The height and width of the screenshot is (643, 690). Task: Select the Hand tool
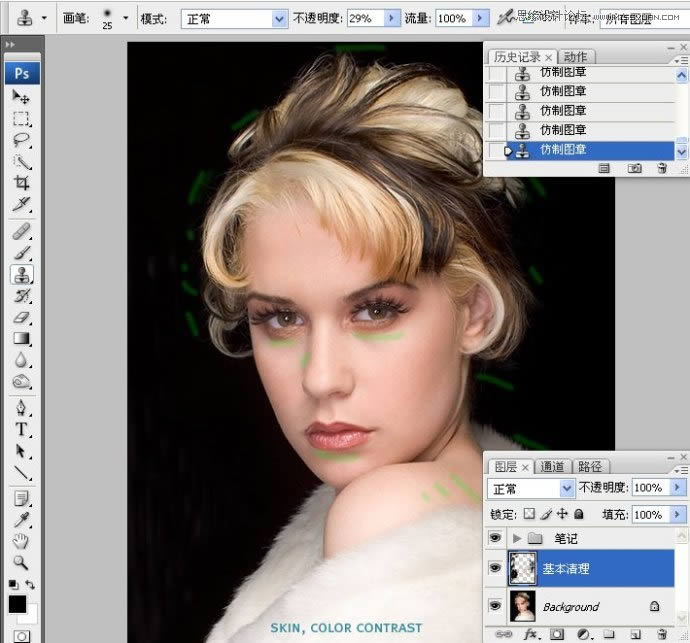click(21, 542)
